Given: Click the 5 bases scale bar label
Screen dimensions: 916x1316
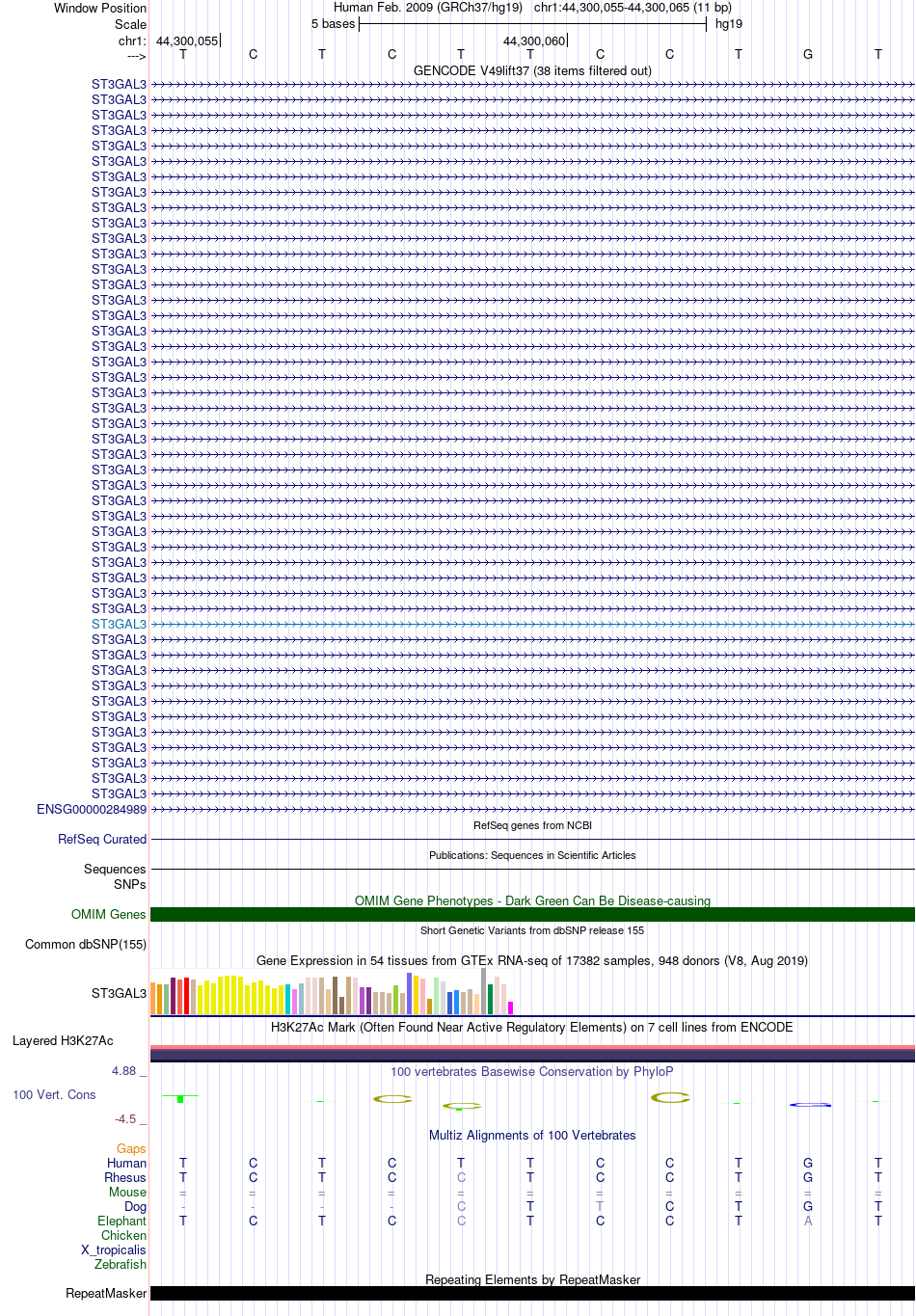Looking at the screenshot, I should coord(333,24).
